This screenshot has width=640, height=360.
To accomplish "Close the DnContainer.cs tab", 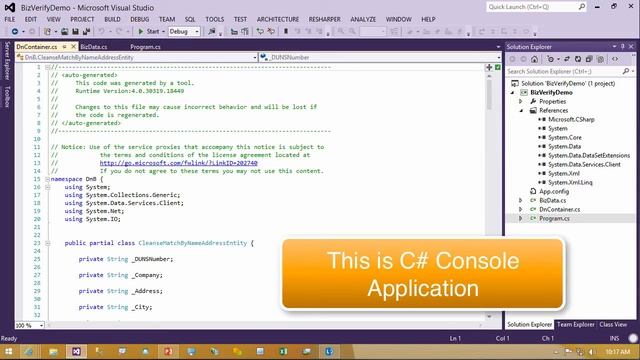I will 73,47.
